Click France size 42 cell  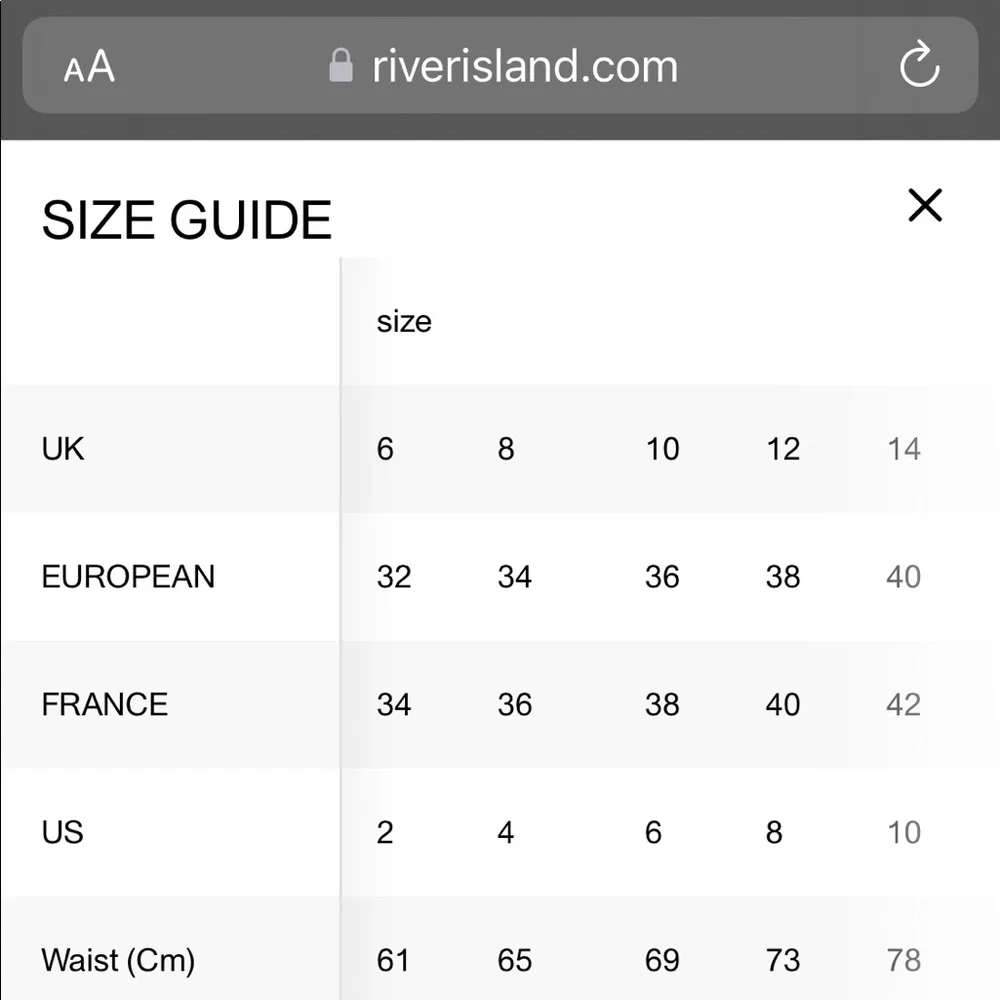click(904, 705)
